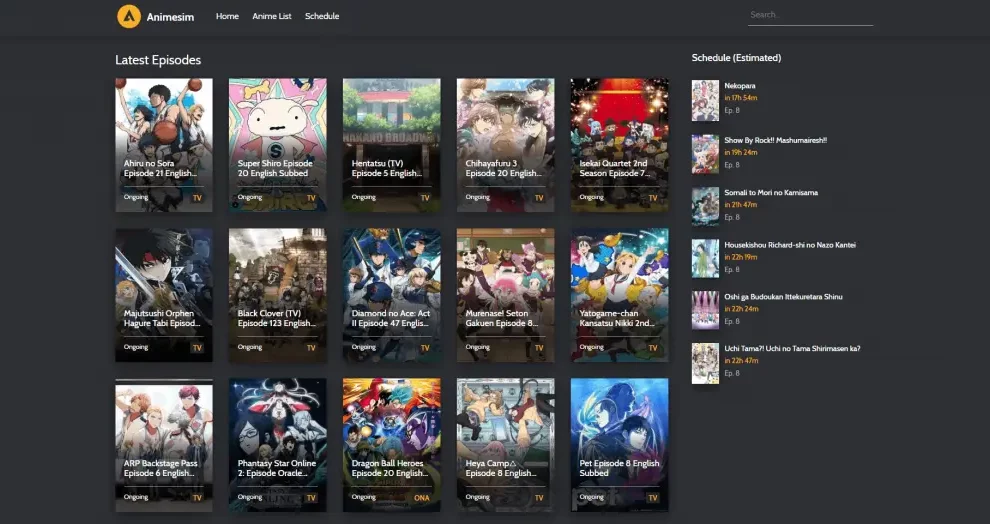Click Somali to Mori no Kamisama thumbnail

(705, 206)
